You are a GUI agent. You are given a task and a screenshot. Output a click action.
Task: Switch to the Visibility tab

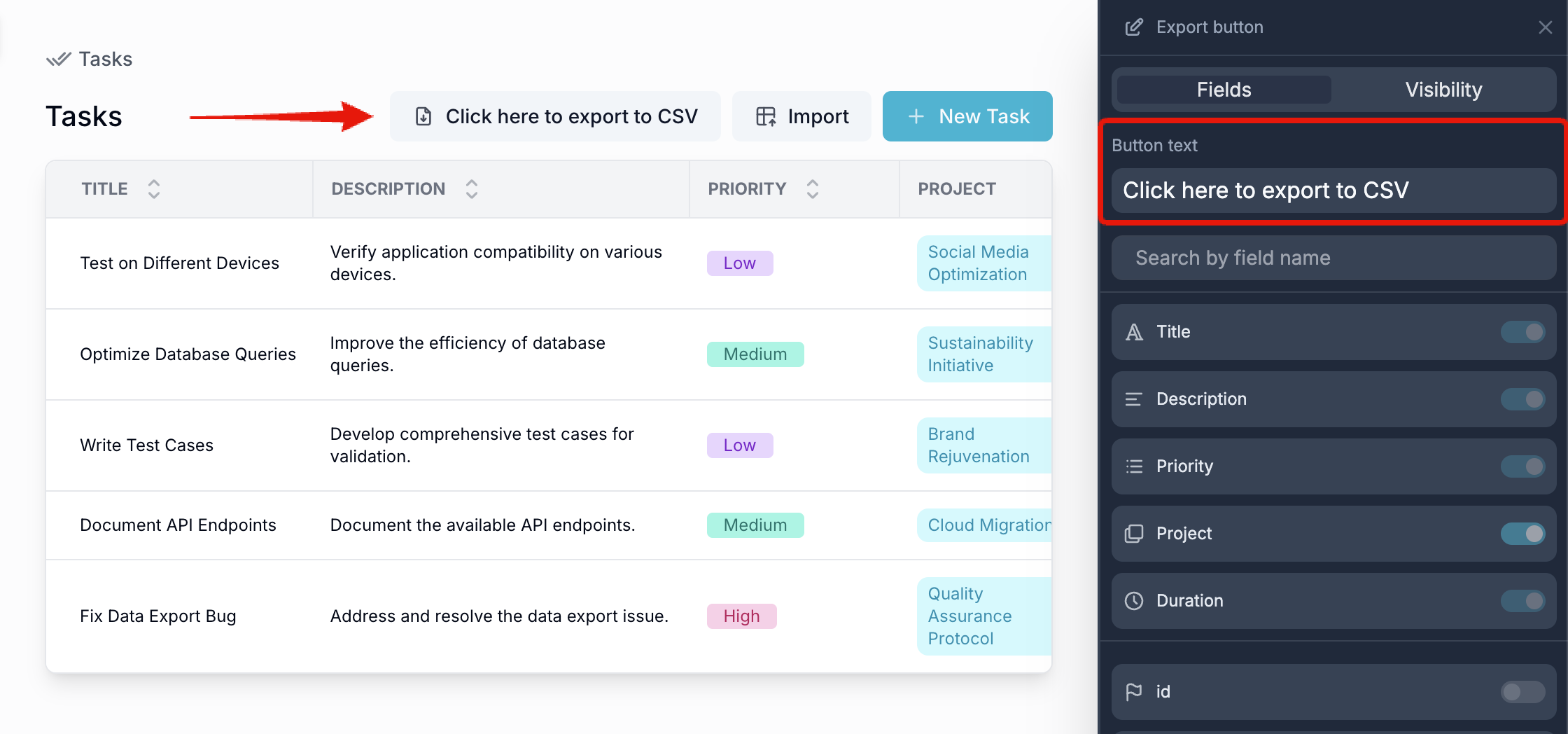pos(1443,90)
